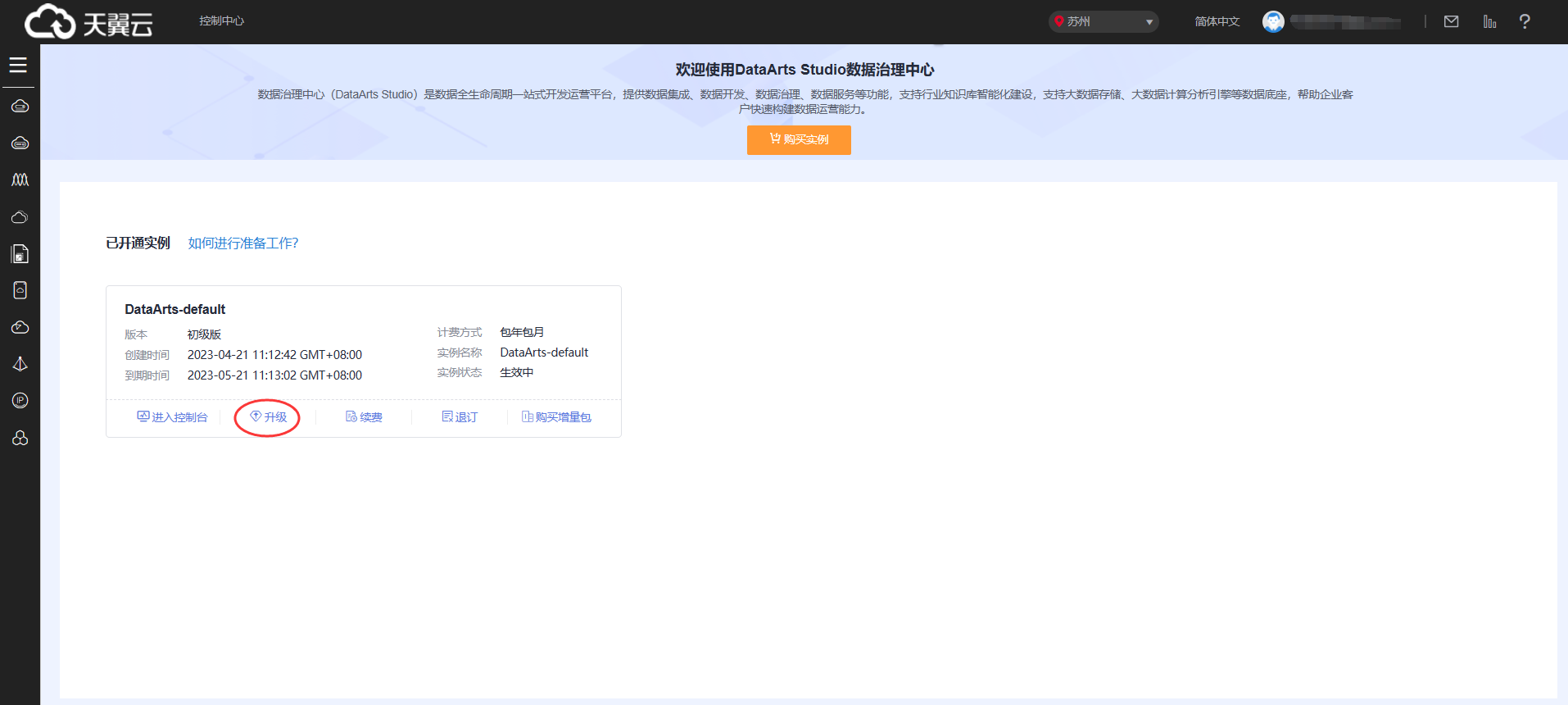The image size is (1568, 705).
Task: Open the 如何进行准备工作? link
Action: click(243, 243)
